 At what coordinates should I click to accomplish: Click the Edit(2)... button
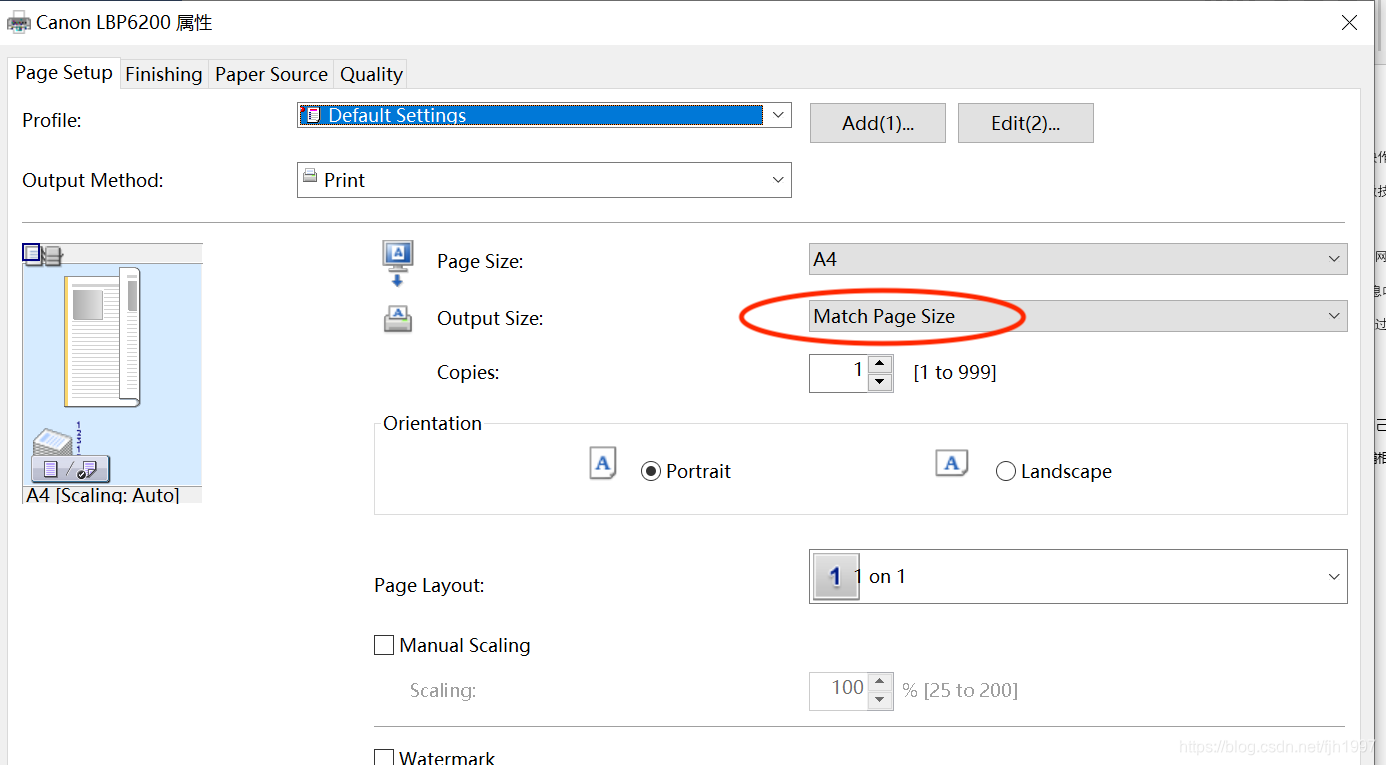click(x=1026, y=123)
